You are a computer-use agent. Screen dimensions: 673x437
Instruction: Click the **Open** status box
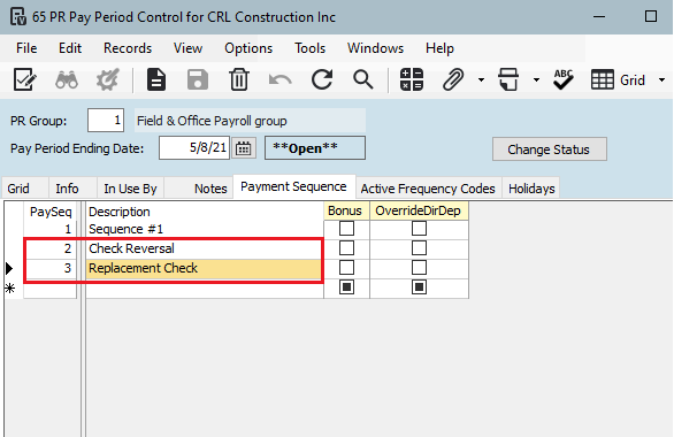tap(315, 148)
